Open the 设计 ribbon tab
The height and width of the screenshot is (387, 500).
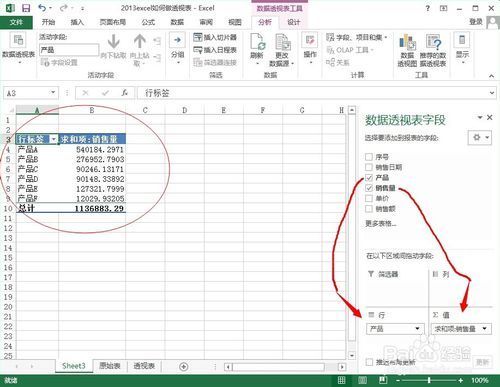coord(294,22)
